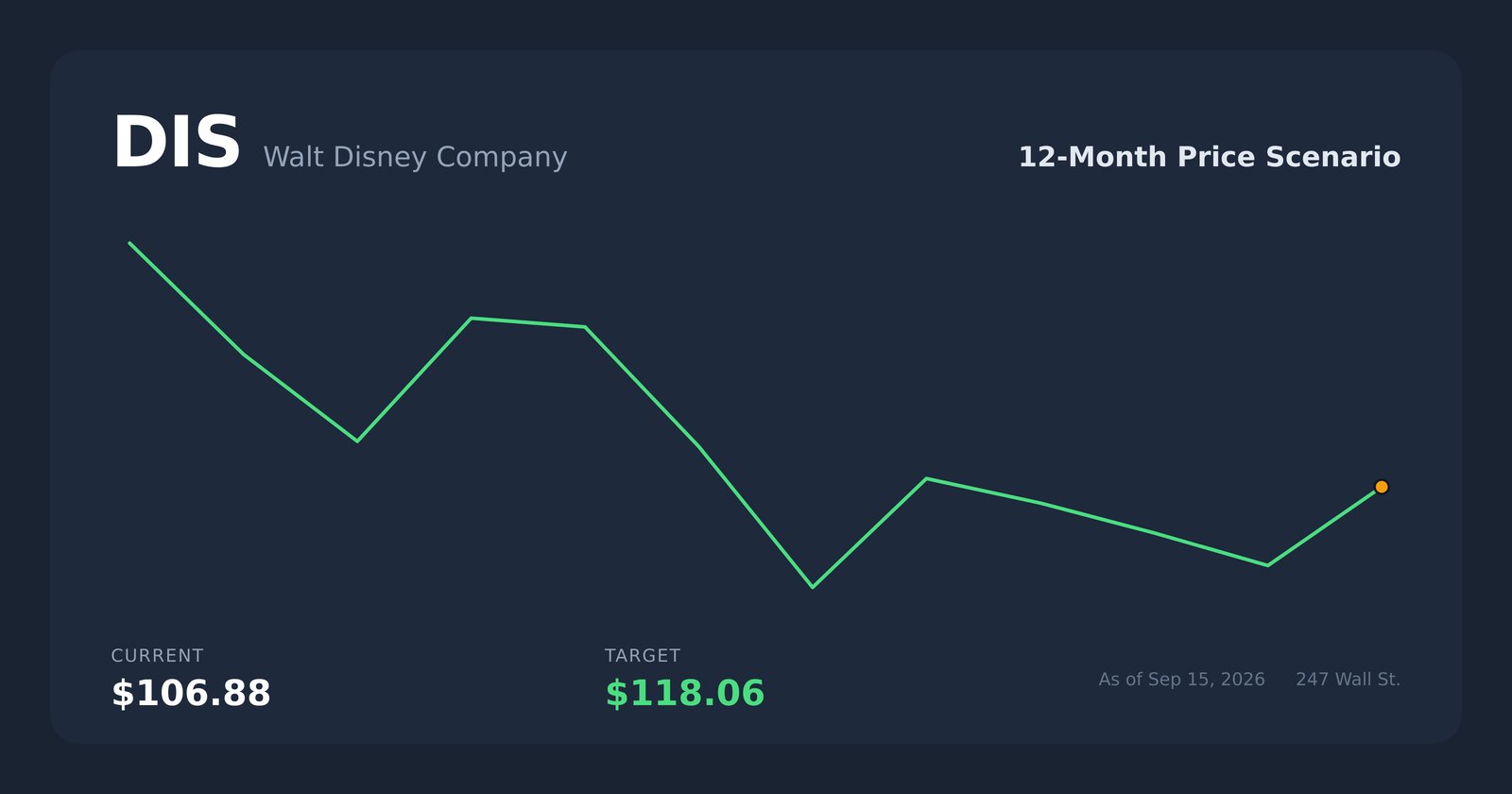This screenshot has height=794, width=1512.
Task: Click the lowest trough of the price line
Action: click(813, 587)
